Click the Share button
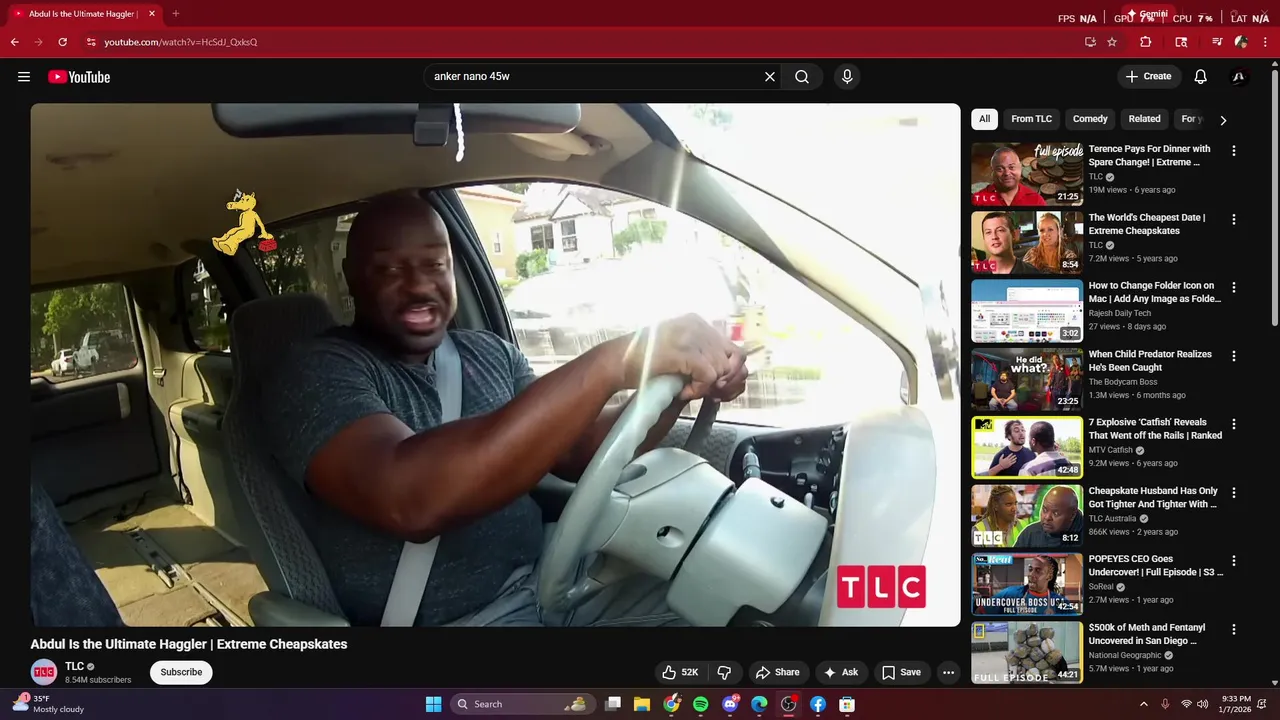This screenshot has height=720, width=1280. [x=778, y=672]
